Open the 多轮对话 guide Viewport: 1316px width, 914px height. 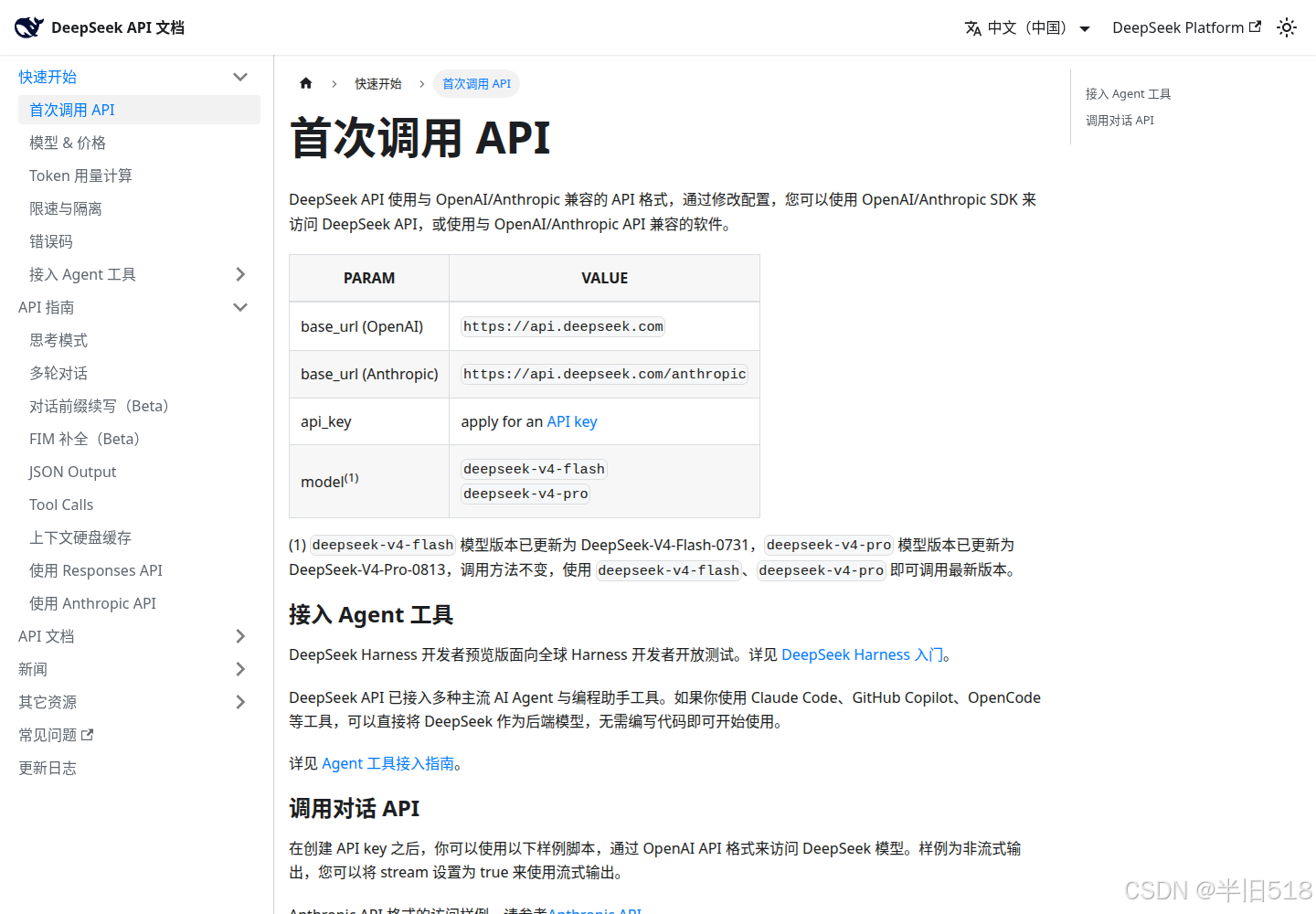(139, 373)
